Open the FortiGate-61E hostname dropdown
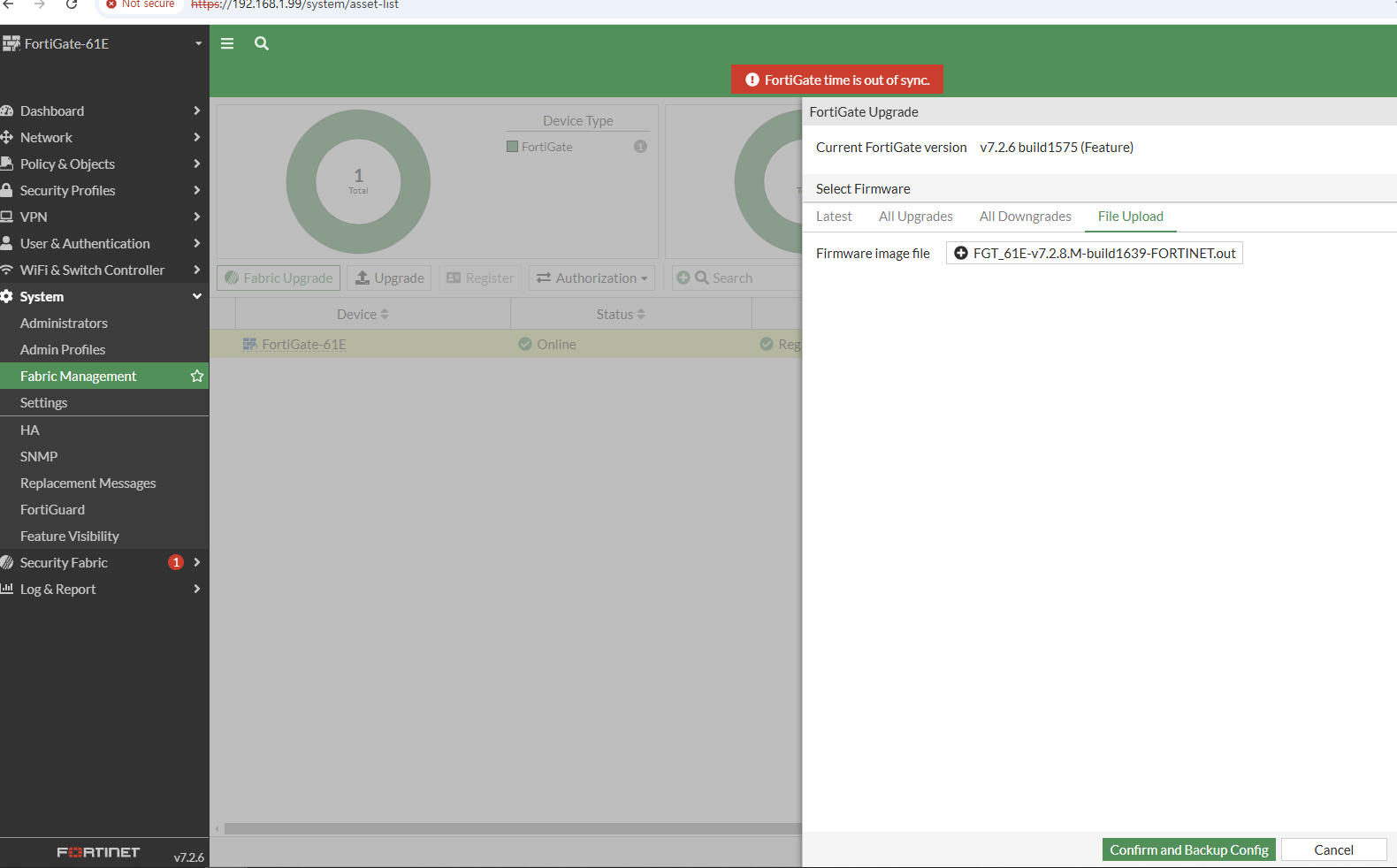 198,43
